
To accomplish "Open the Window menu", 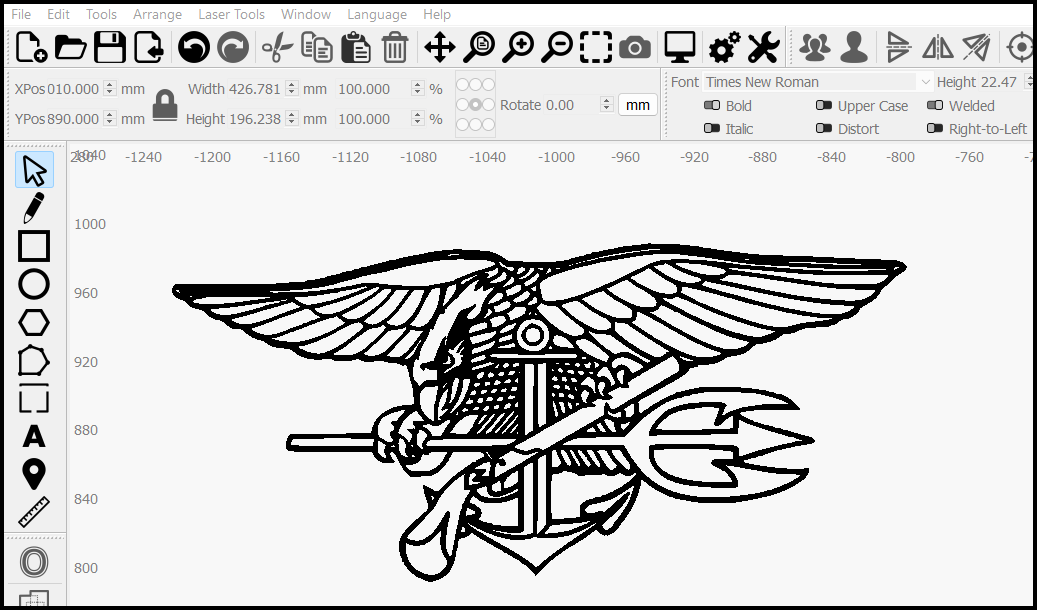I will [306, 14].
